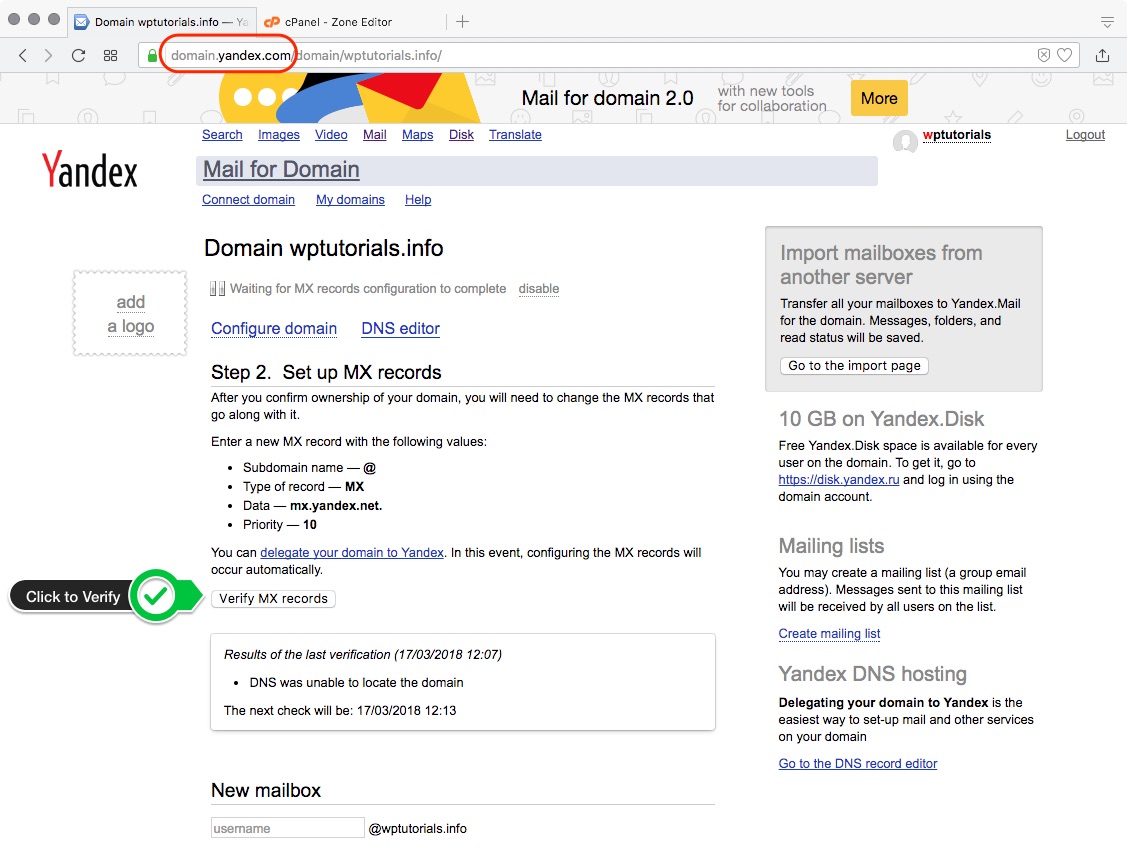Open Search in Yandex top navigation
Image resolution: width=1127 pixels, height=851 pixels.
coord(222,134)
